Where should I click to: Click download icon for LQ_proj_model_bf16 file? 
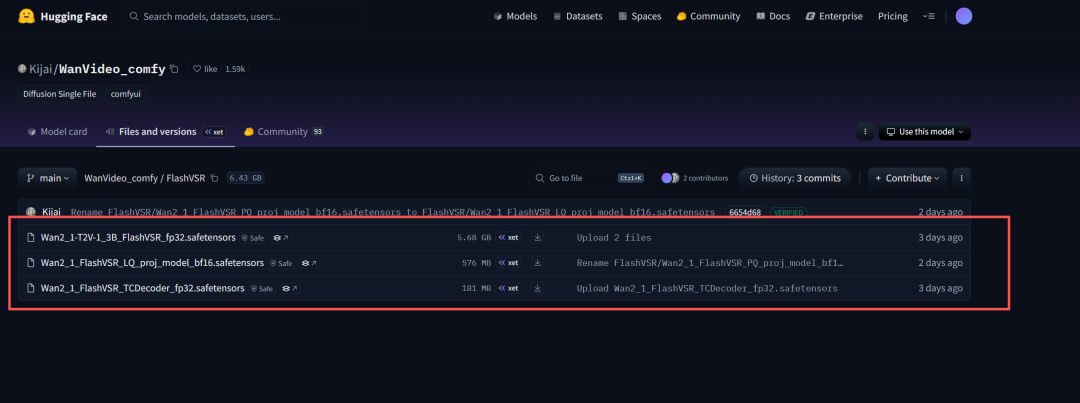tap(537, 263)
